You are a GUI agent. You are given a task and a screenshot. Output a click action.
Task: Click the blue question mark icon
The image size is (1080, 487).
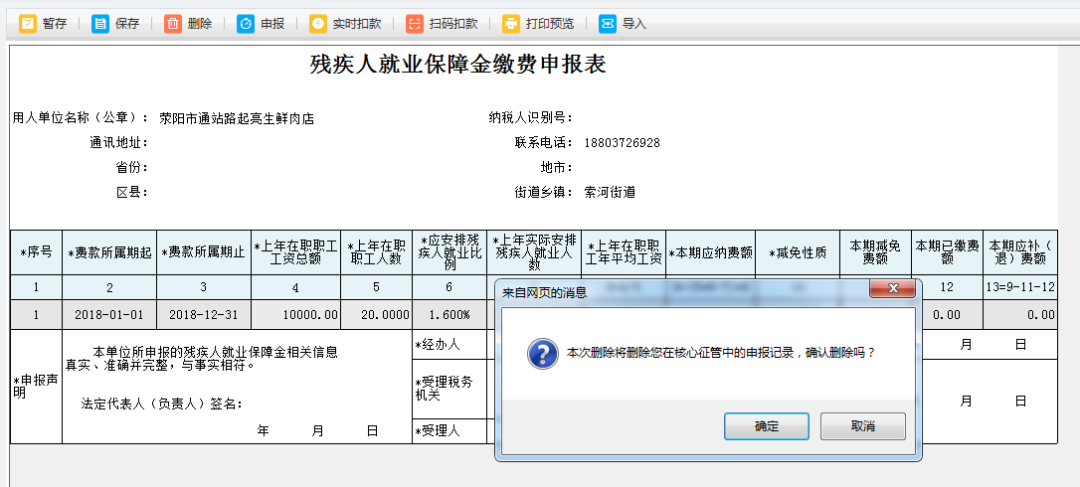tap(541, 353)
